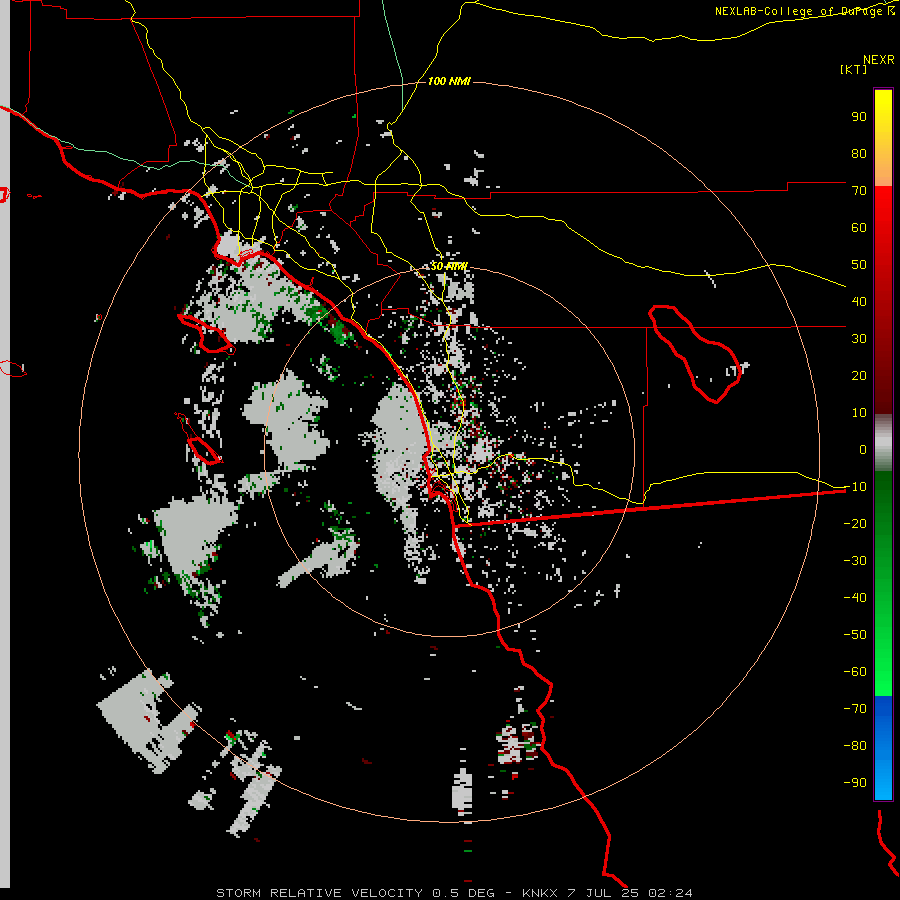Click the 40 value on velocity scale

[x=859, y=301]
